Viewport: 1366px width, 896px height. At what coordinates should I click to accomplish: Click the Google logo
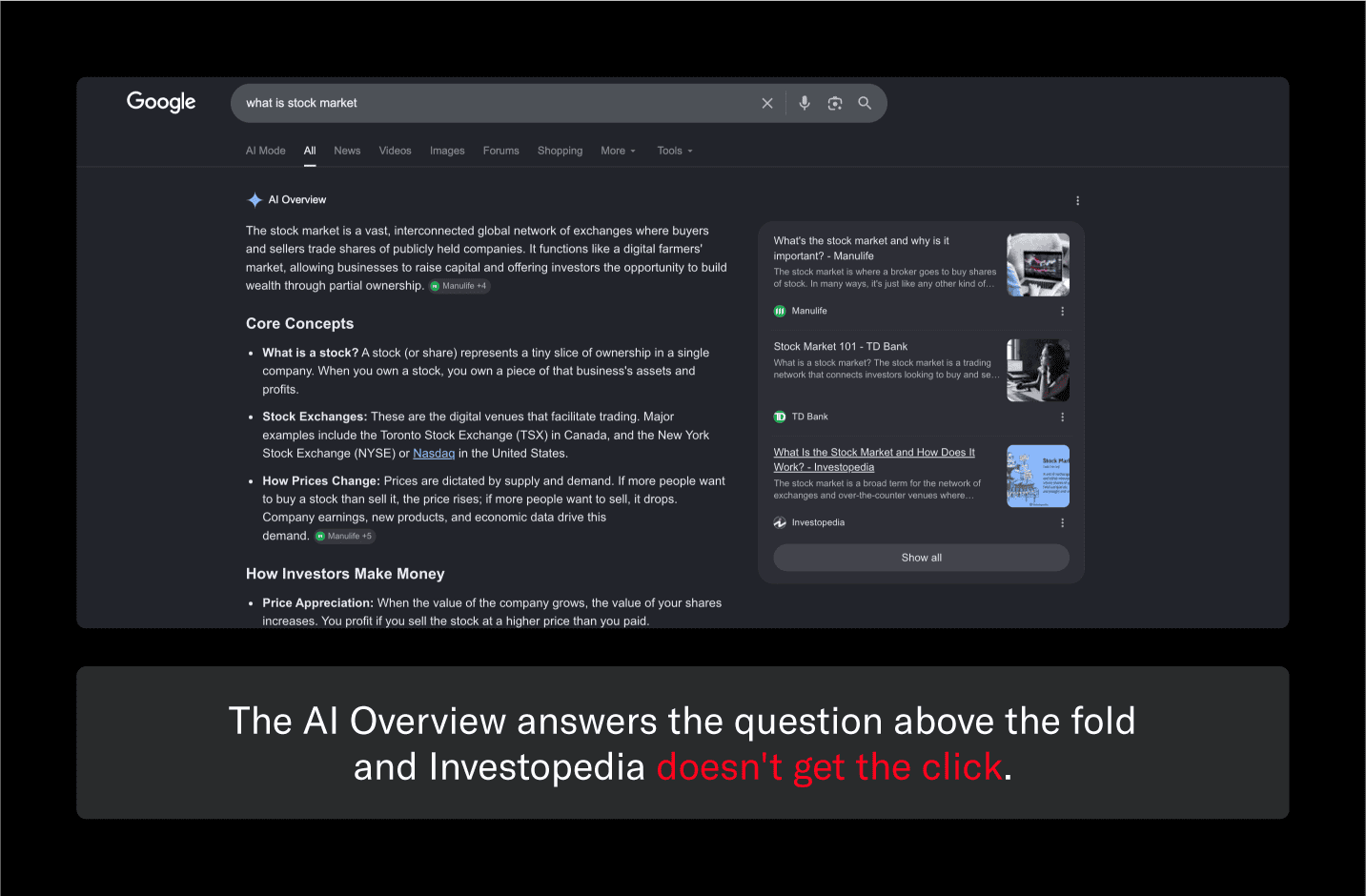(161, 102)
